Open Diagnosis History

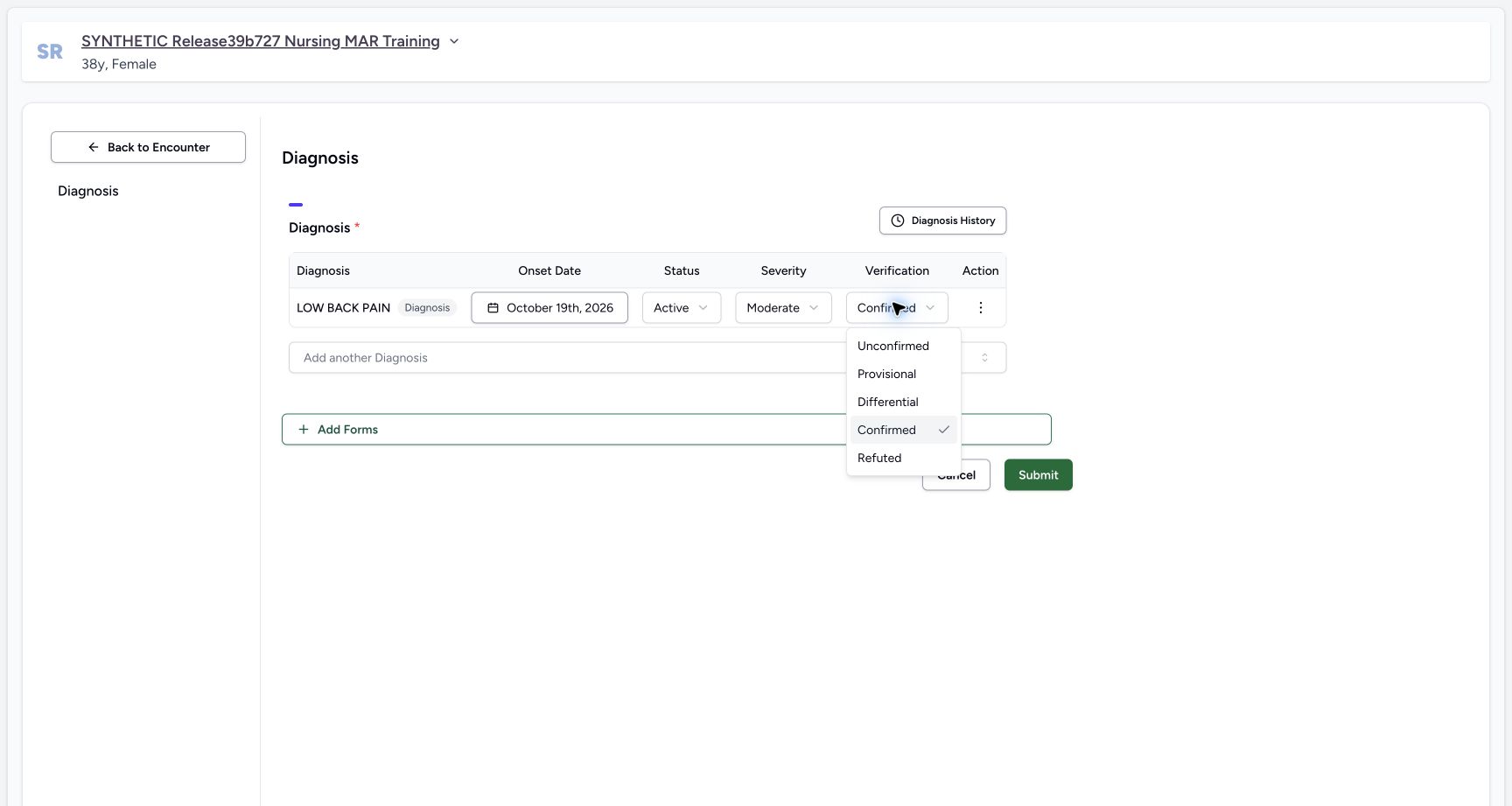point(942,221)
